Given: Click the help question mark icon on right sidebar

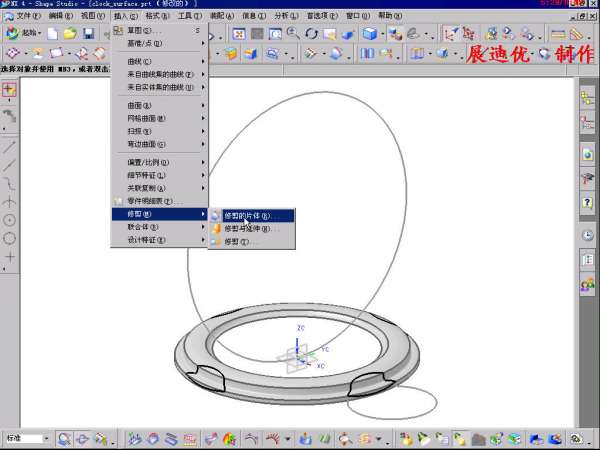Looking at the screenshot, I should pyautogui.click(x=588, y=203).
